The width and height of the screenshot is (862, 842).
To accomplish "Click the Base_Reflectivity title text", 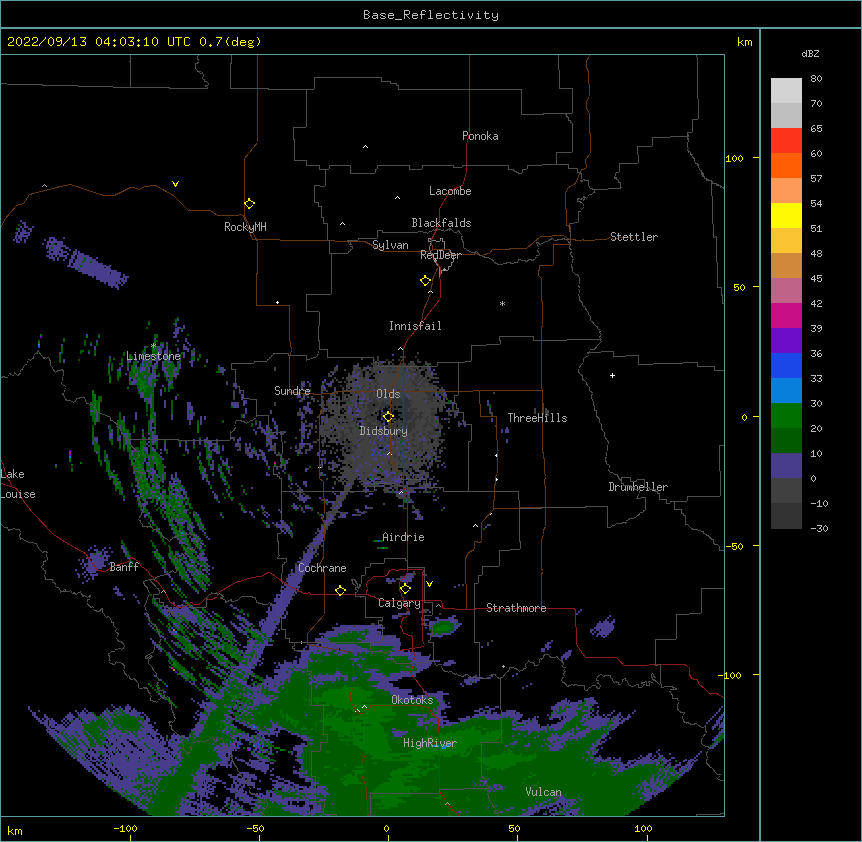I will point(431,15).
